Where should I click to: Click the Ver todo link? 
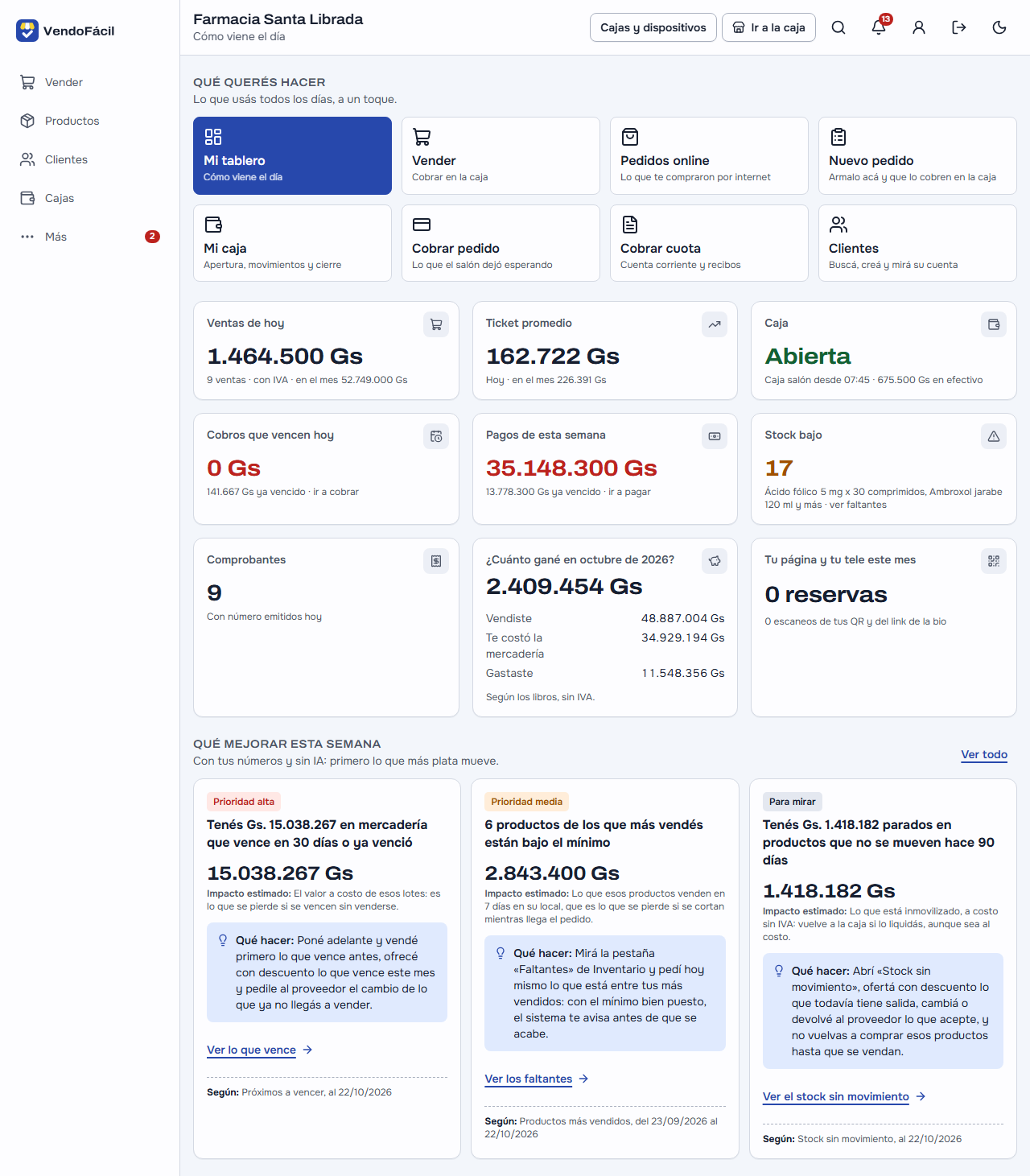[984, 754]
